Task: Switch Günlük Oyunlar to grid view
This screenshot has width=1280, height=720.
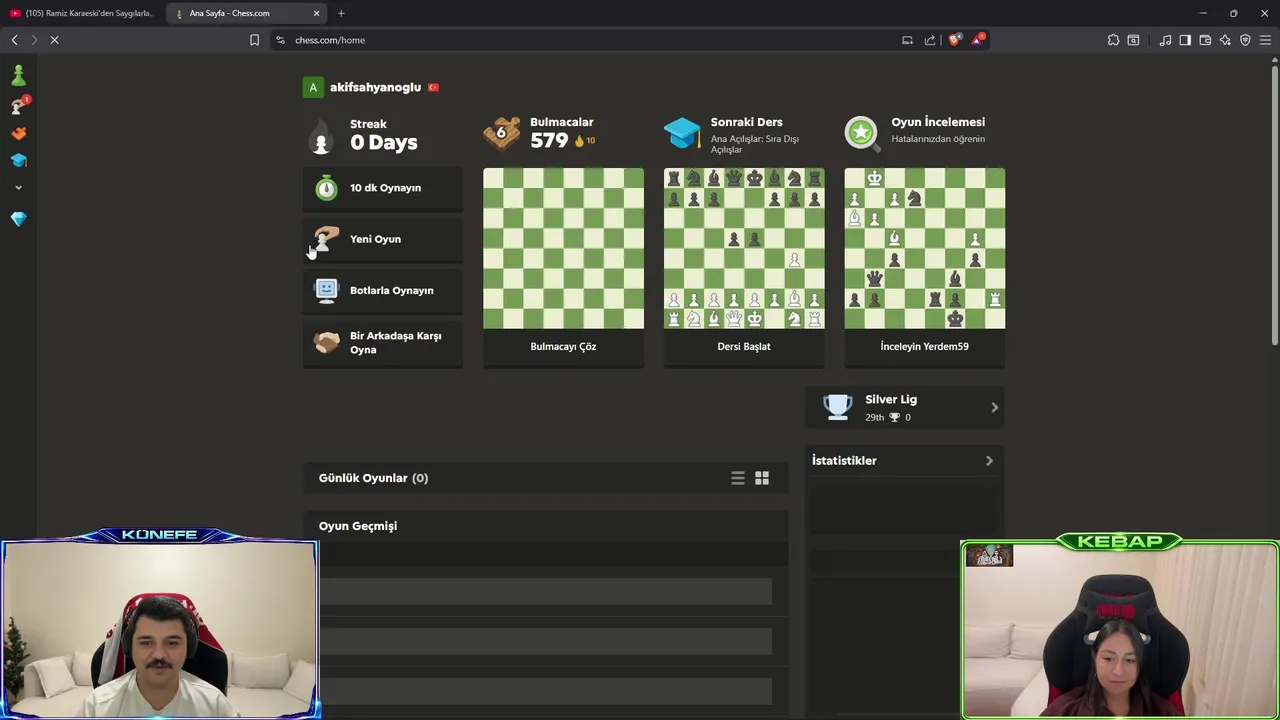Action: (x=762, y=479)
